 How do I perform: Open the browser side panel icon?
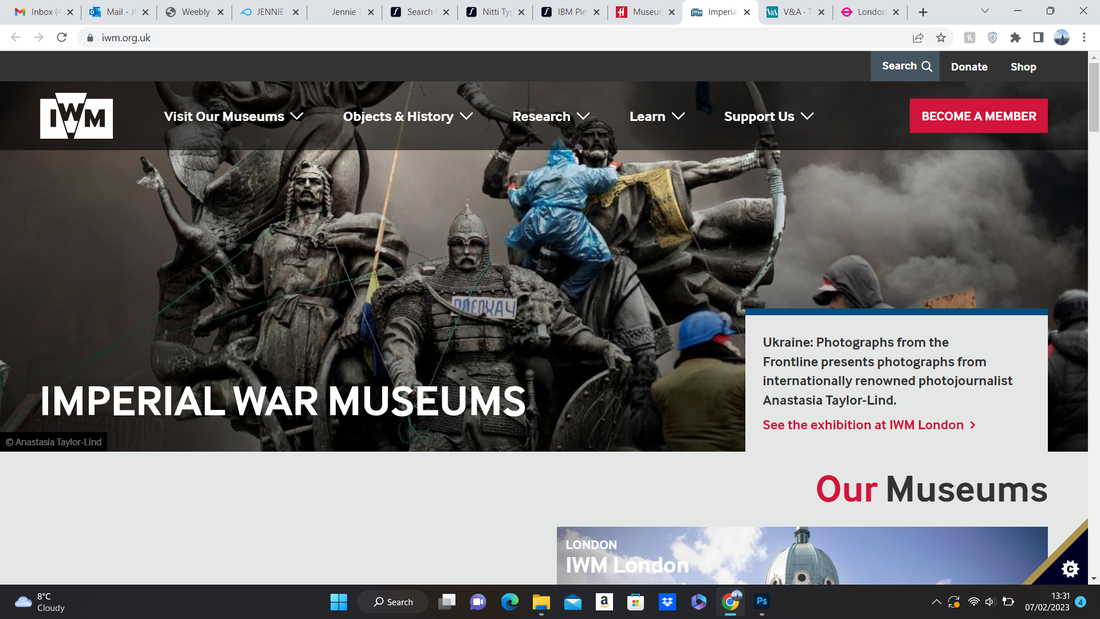1038,38
